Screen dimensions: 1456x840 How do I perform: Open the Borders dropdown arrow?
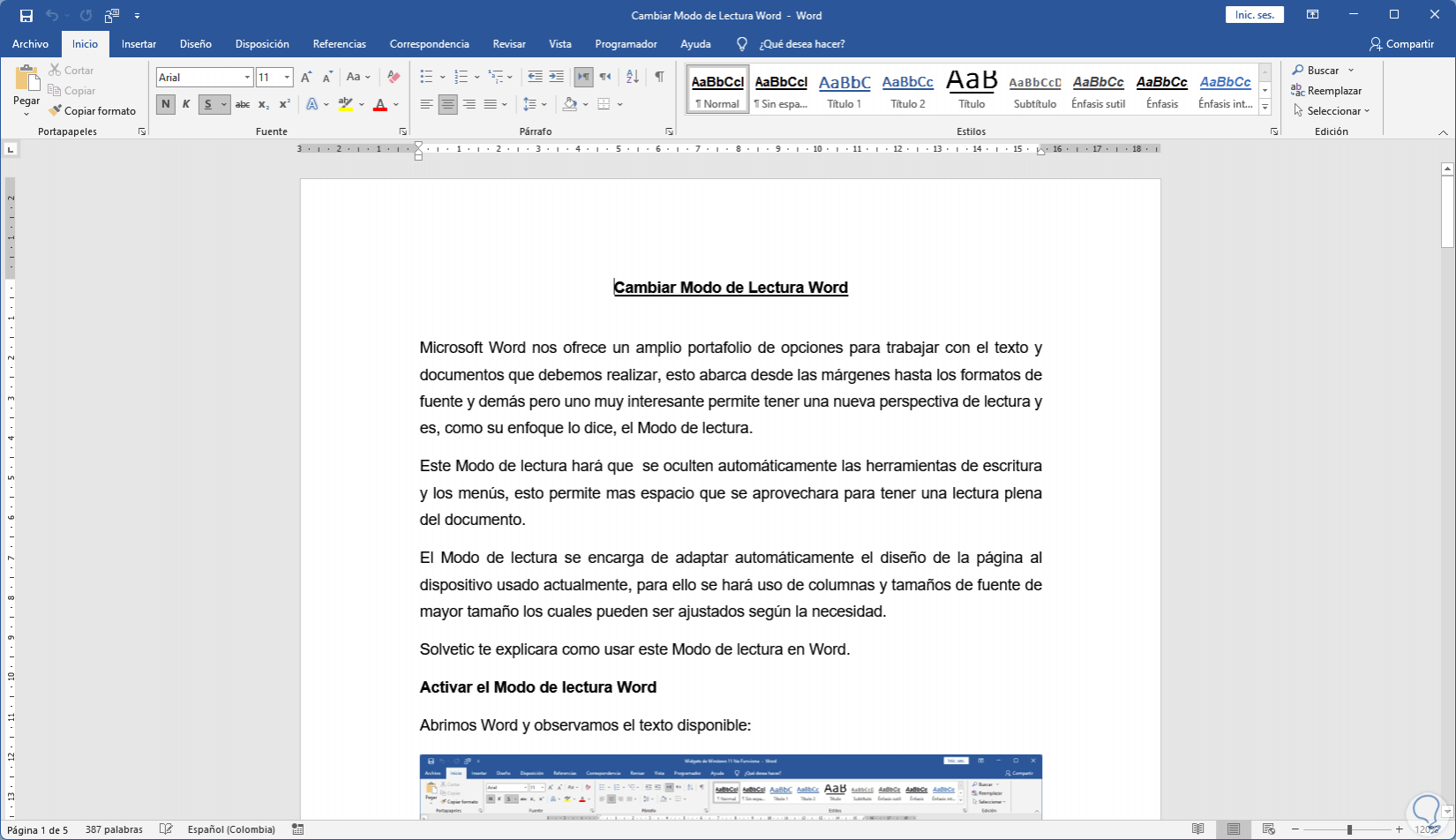(x=620, y=104)
